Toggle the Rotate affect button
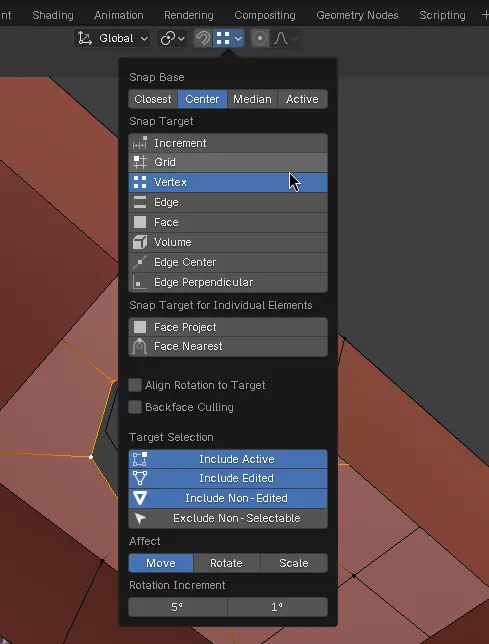This screenshot has height=644, width=489. 226,563
